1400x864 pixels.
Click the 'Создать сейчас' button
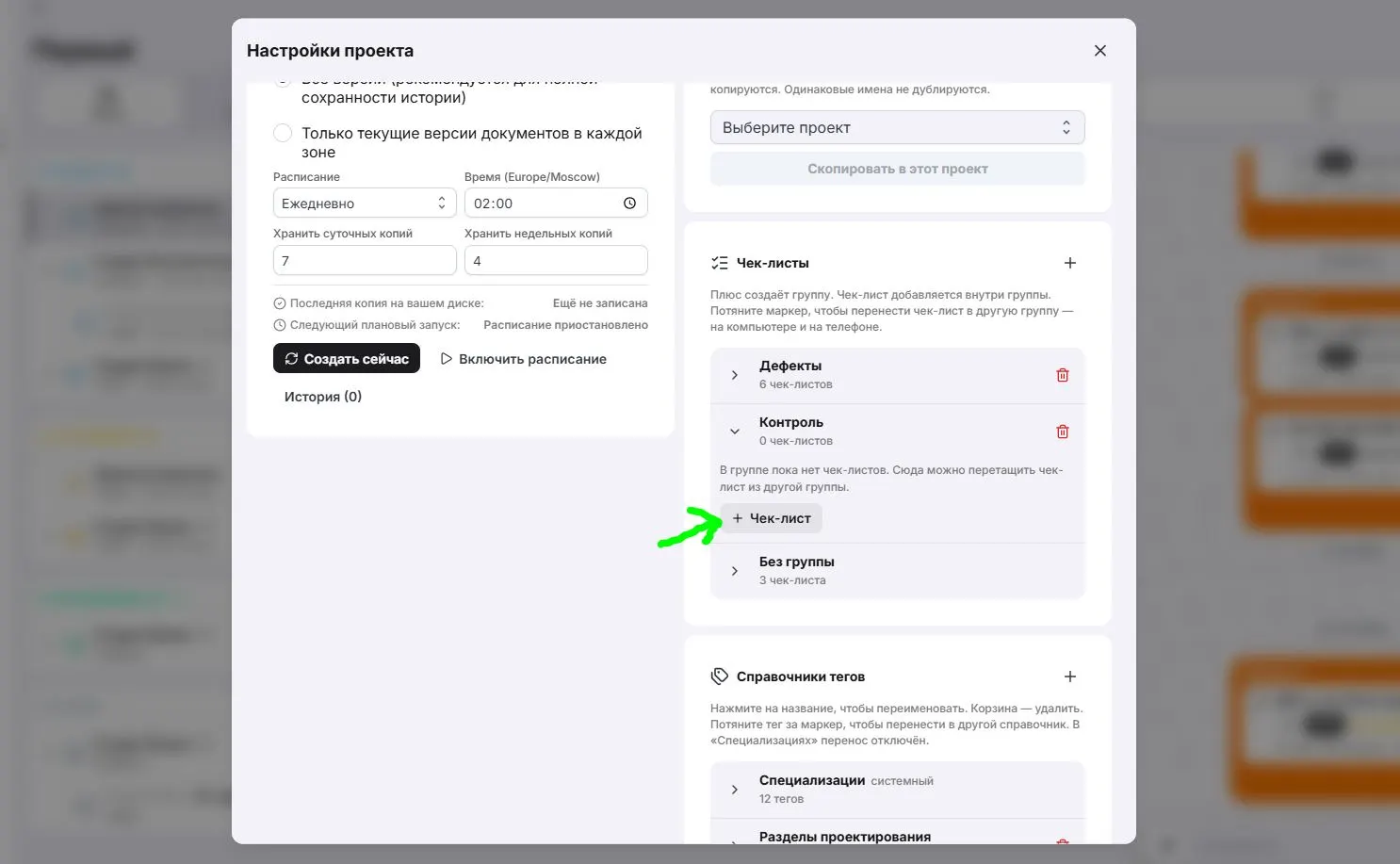pyautogui.click(x=347, y=359)
